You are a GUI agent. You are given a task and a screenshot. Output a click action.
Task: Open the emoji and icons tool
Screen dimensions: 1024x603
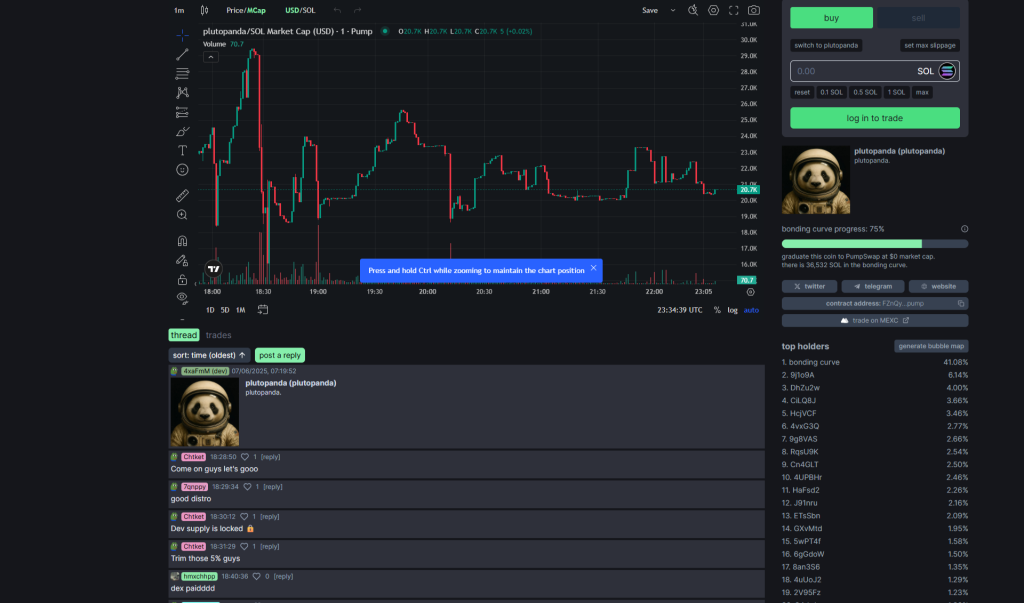[182, 170]
